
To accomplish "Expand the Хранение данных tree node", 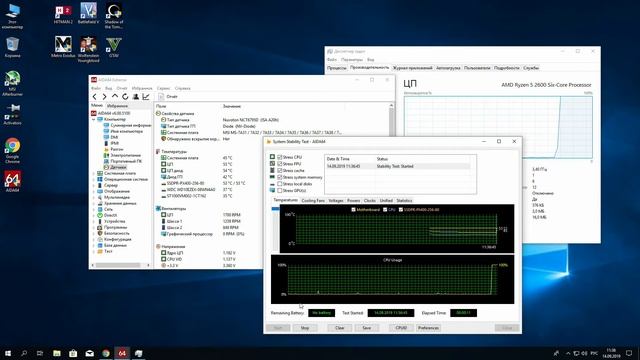I will pyautogui.click(x=93, y=203).
